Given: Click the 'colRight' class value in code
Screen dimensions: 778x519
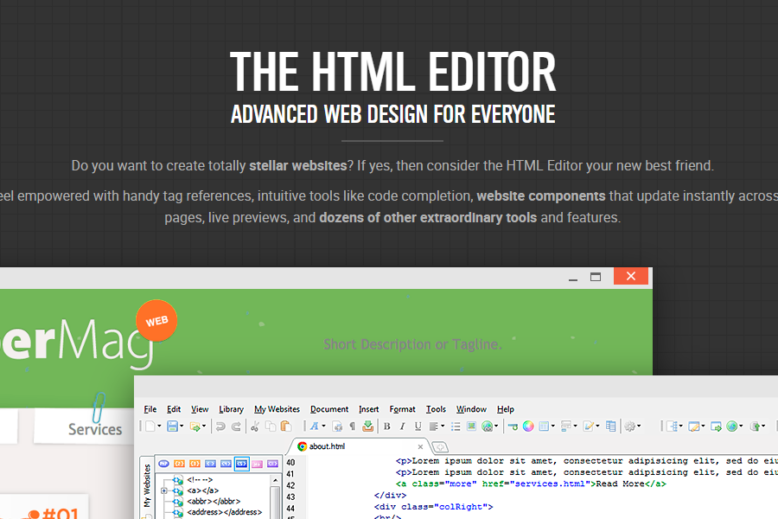Looking at the screenshot, I should (x=461, y=507).
